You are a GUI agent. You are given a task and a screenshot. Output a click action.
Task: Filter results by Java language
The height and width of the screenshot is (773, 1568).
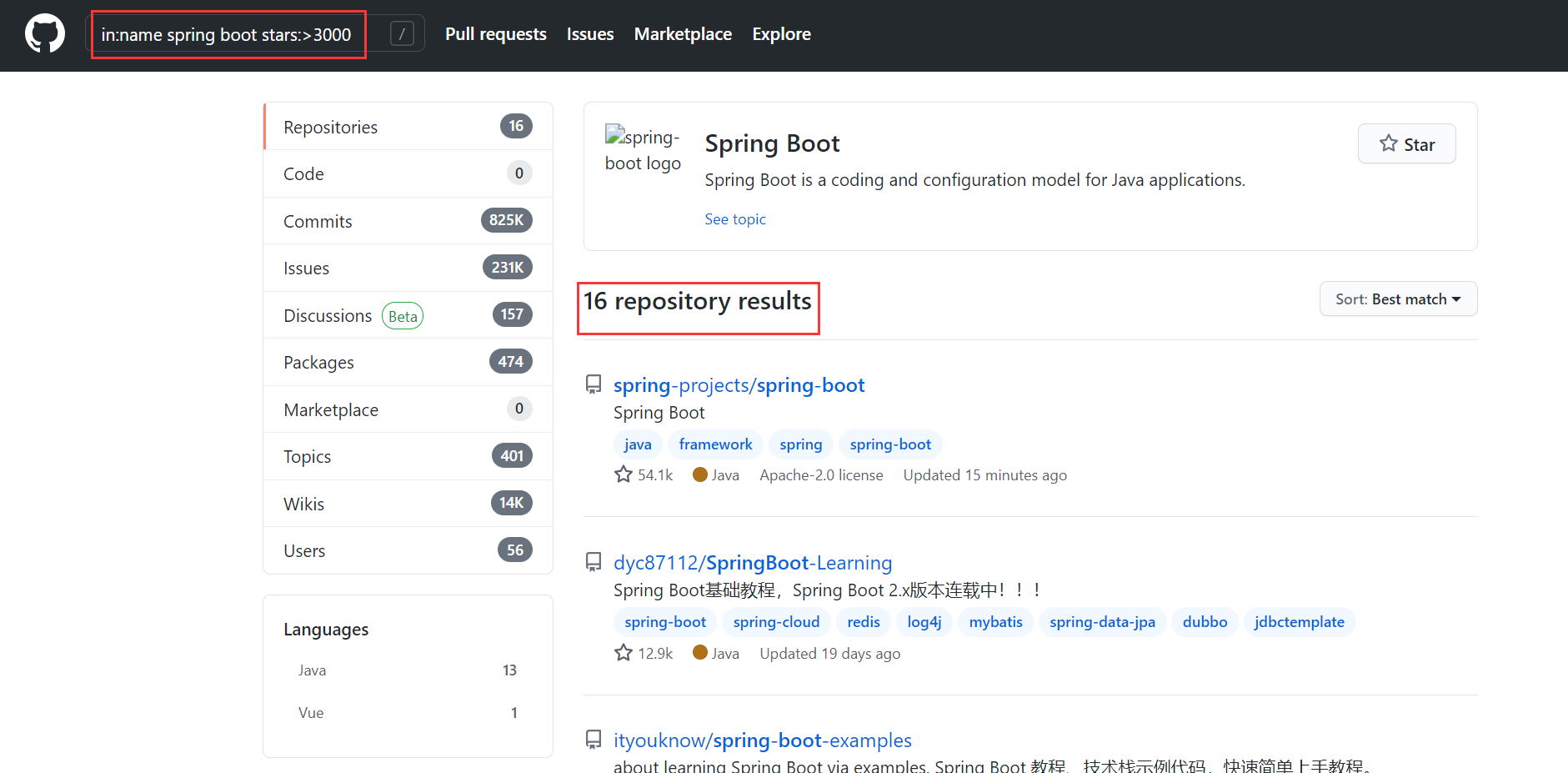point(408,670)
